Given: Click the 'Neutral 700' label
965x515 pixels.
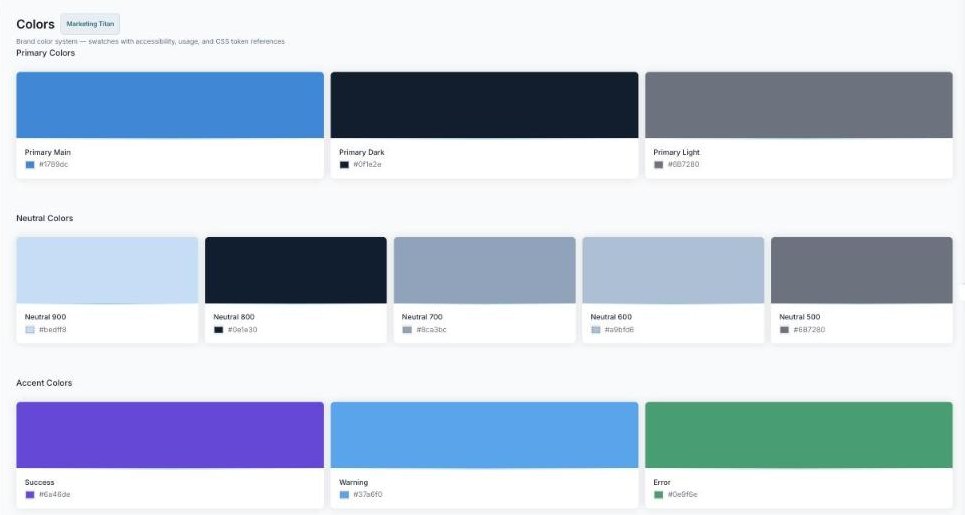Looking at the screenshot, I should coord(422,317).
